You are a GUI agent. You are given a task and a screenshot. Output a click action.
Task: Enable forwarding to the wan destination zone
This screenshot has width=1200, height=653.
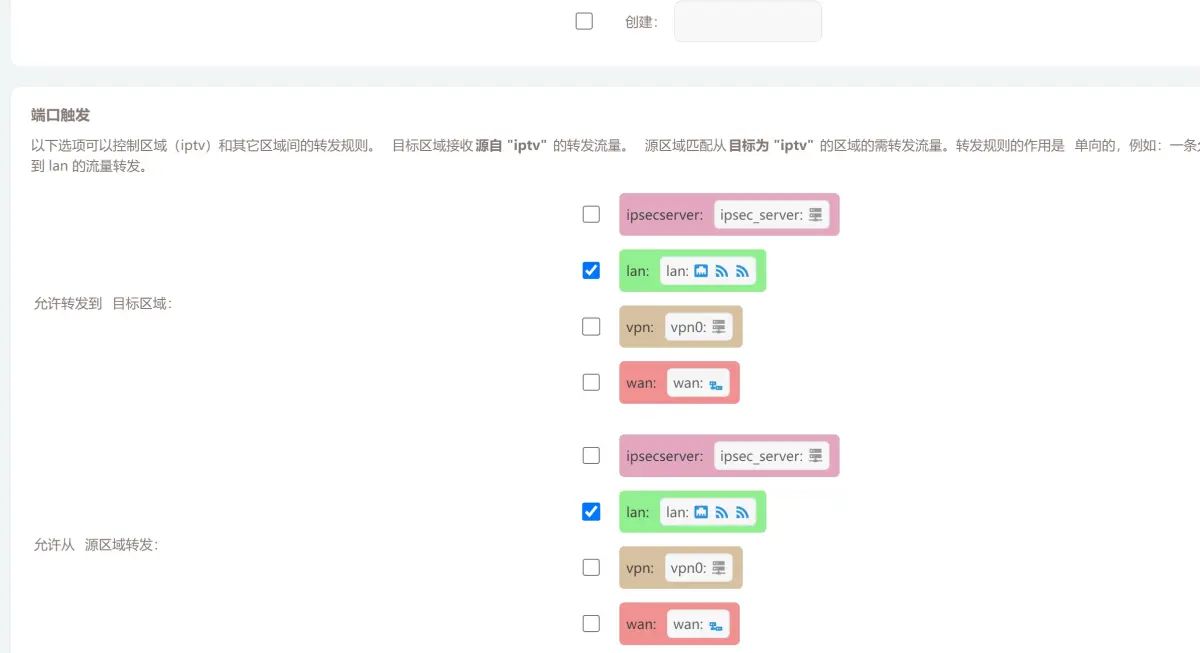[x=590, y=382]
